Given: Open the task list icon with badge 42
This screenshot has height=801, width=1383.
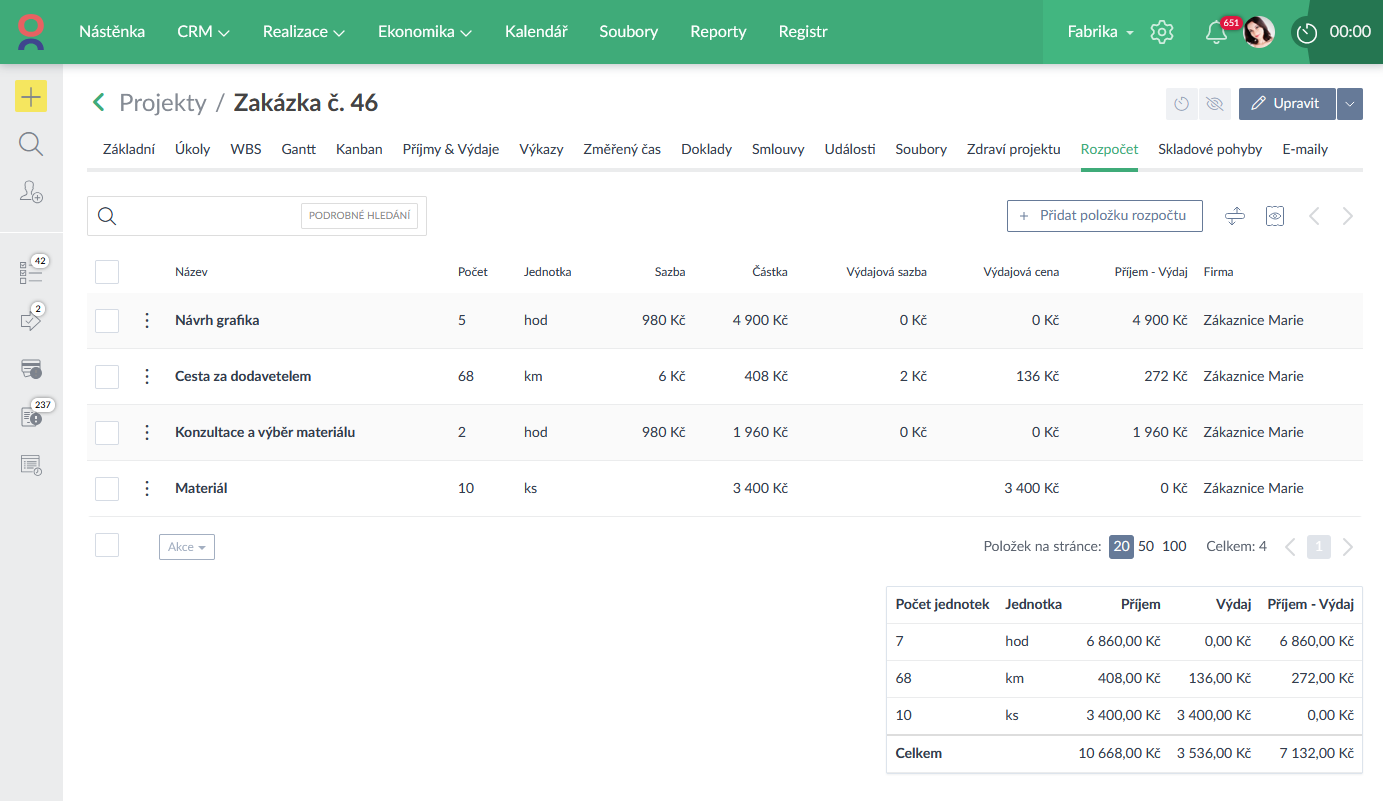Looking at the screenshot, I should [x=31, y=272].
